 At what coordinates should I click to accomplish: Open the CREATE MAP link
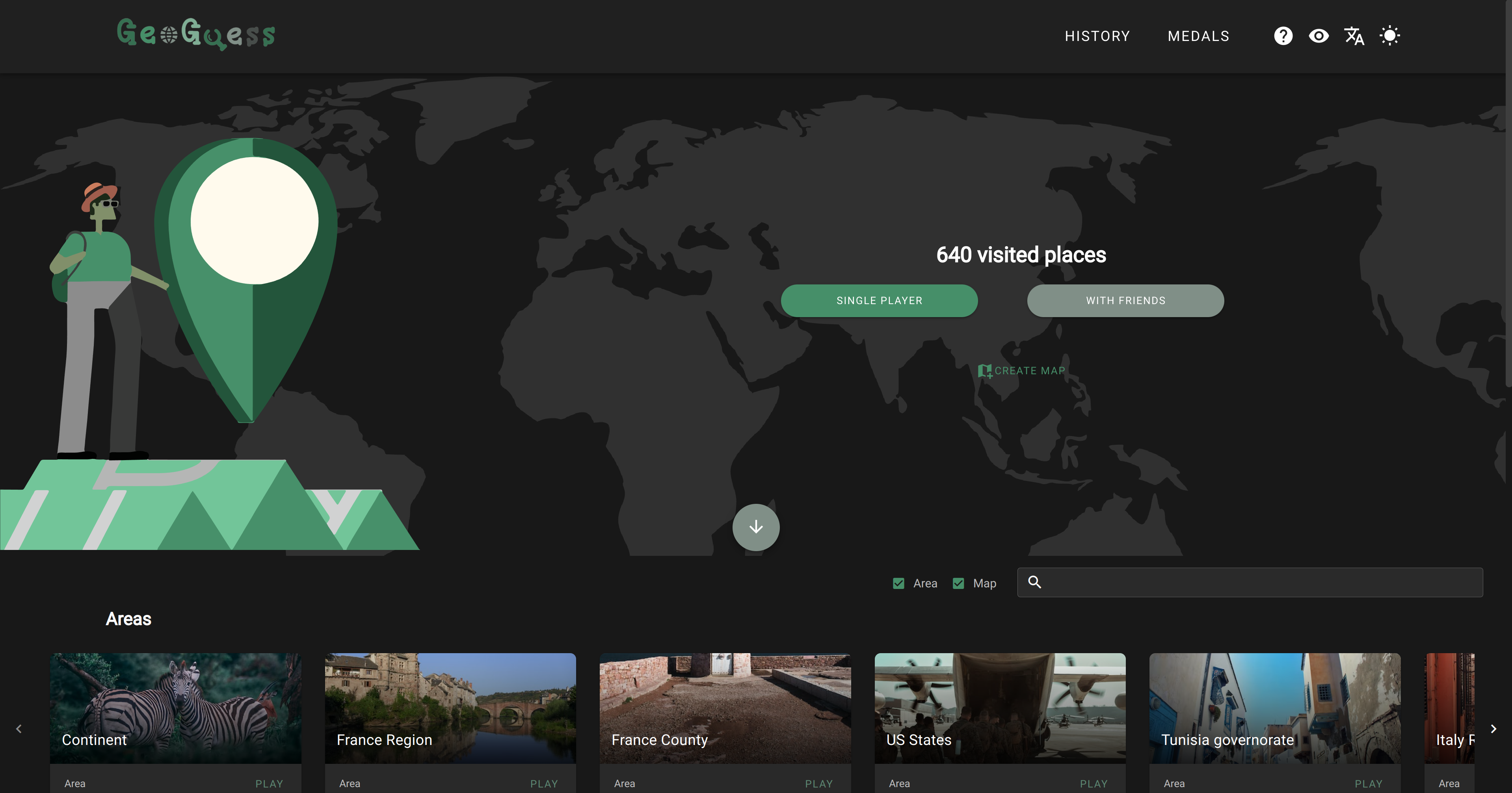(1029, 370)
